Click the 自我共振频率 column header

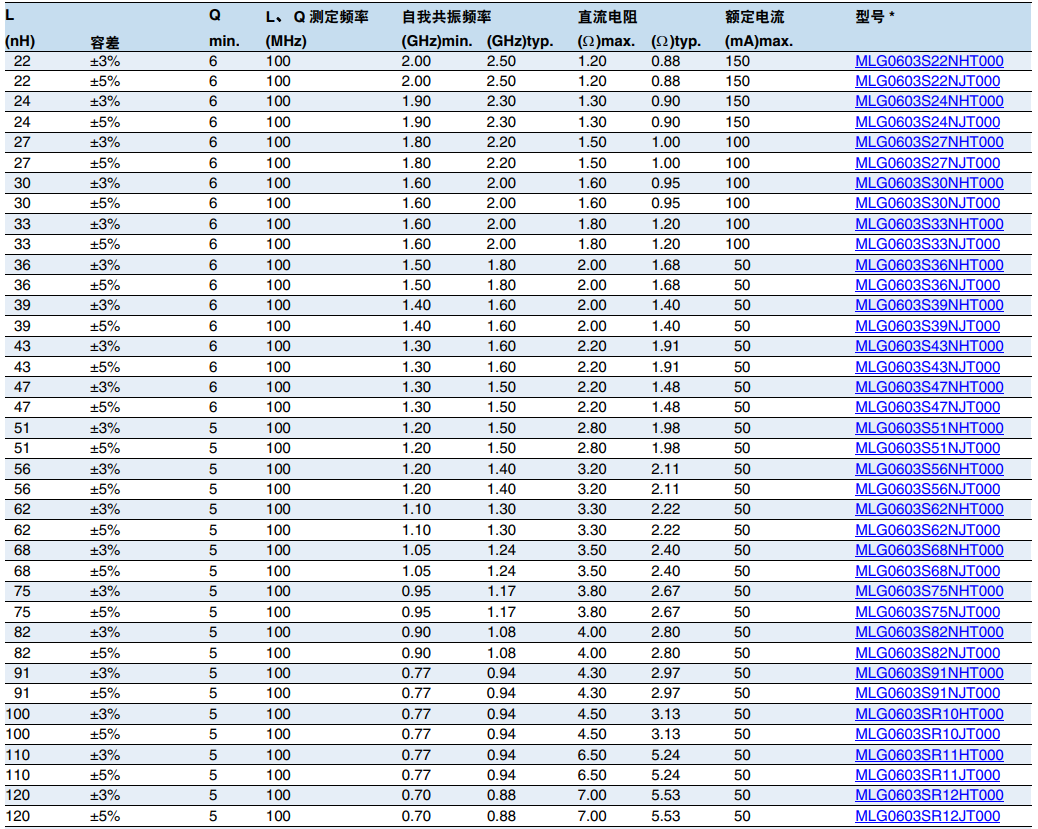(446, 17)
